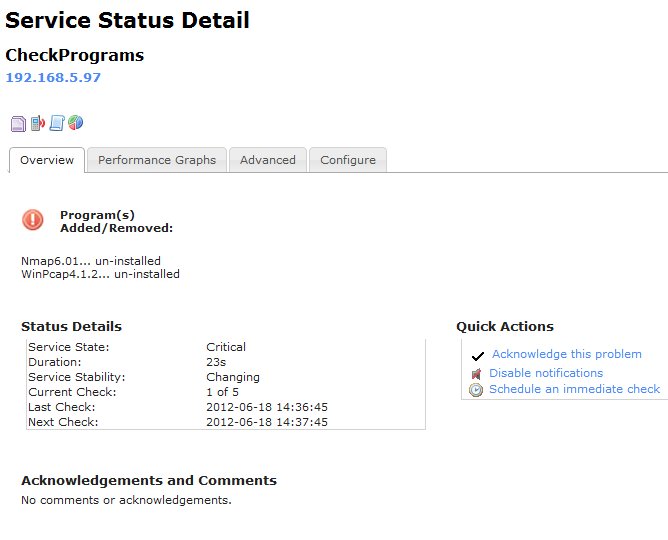Switch to the Overview tab

click(47, 160)
